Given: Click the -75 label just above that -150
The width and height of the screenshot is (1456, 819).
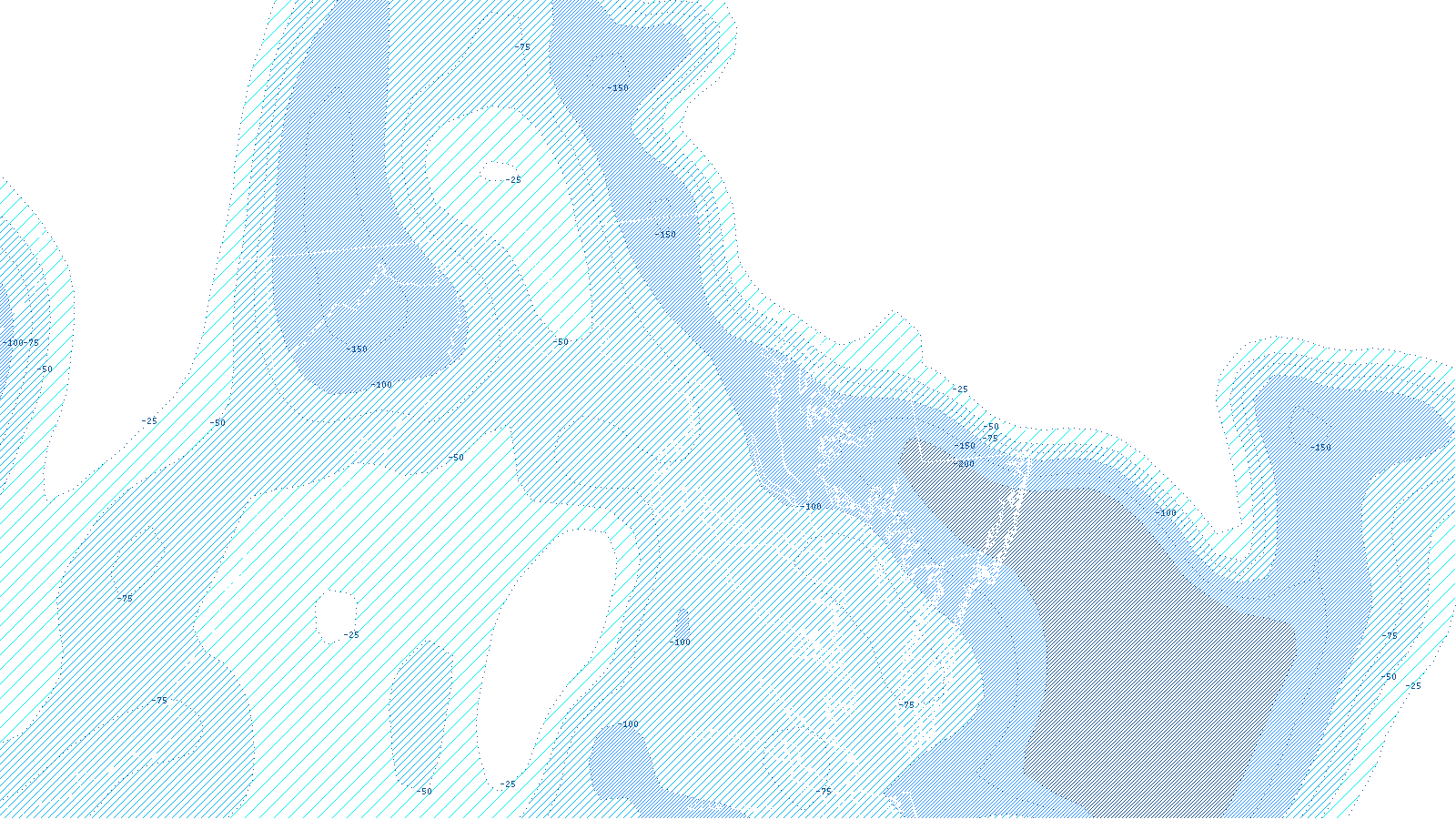Looking at the screenshot, I should pos(989,438).
